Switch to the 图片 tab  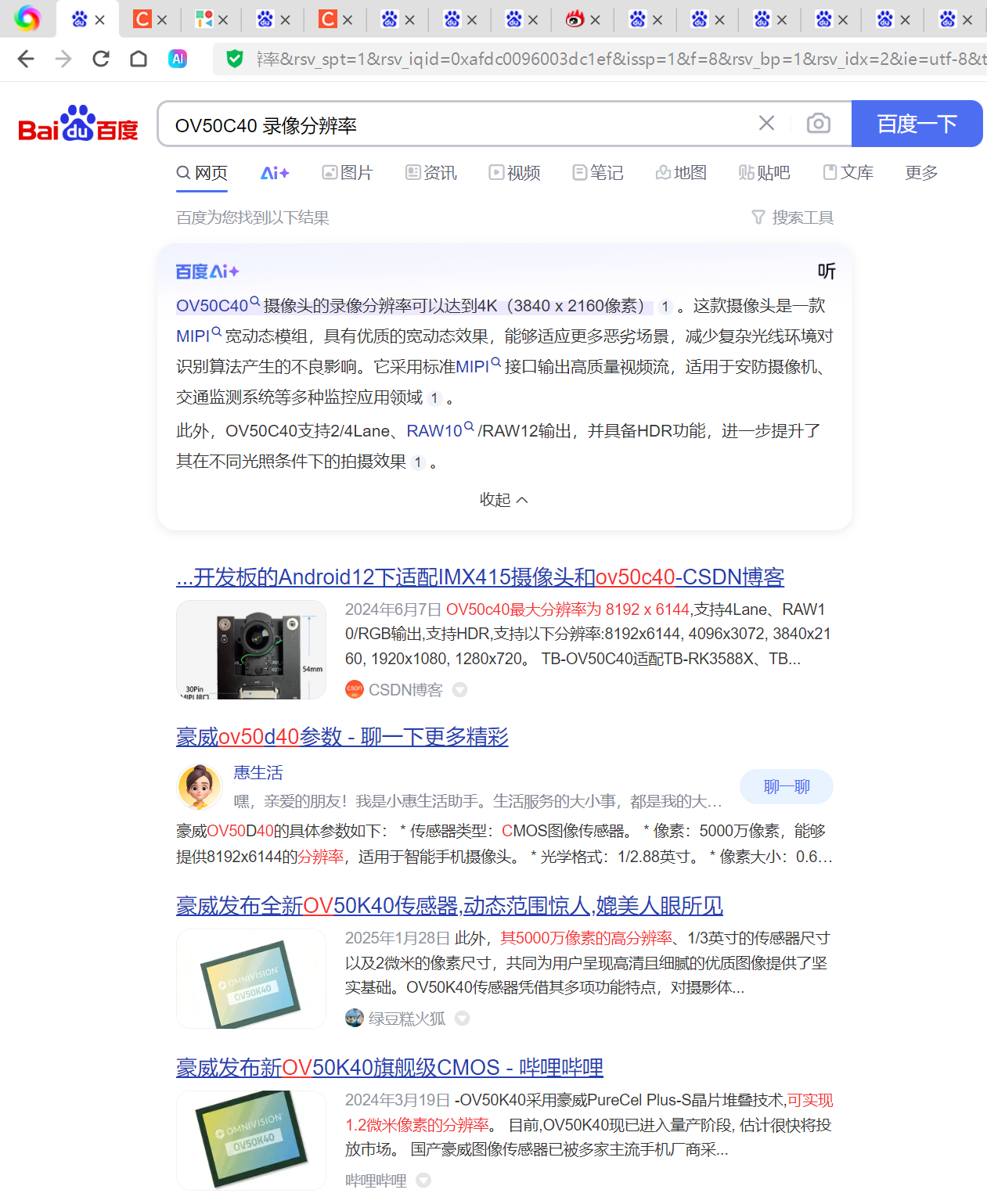[348, 172]
